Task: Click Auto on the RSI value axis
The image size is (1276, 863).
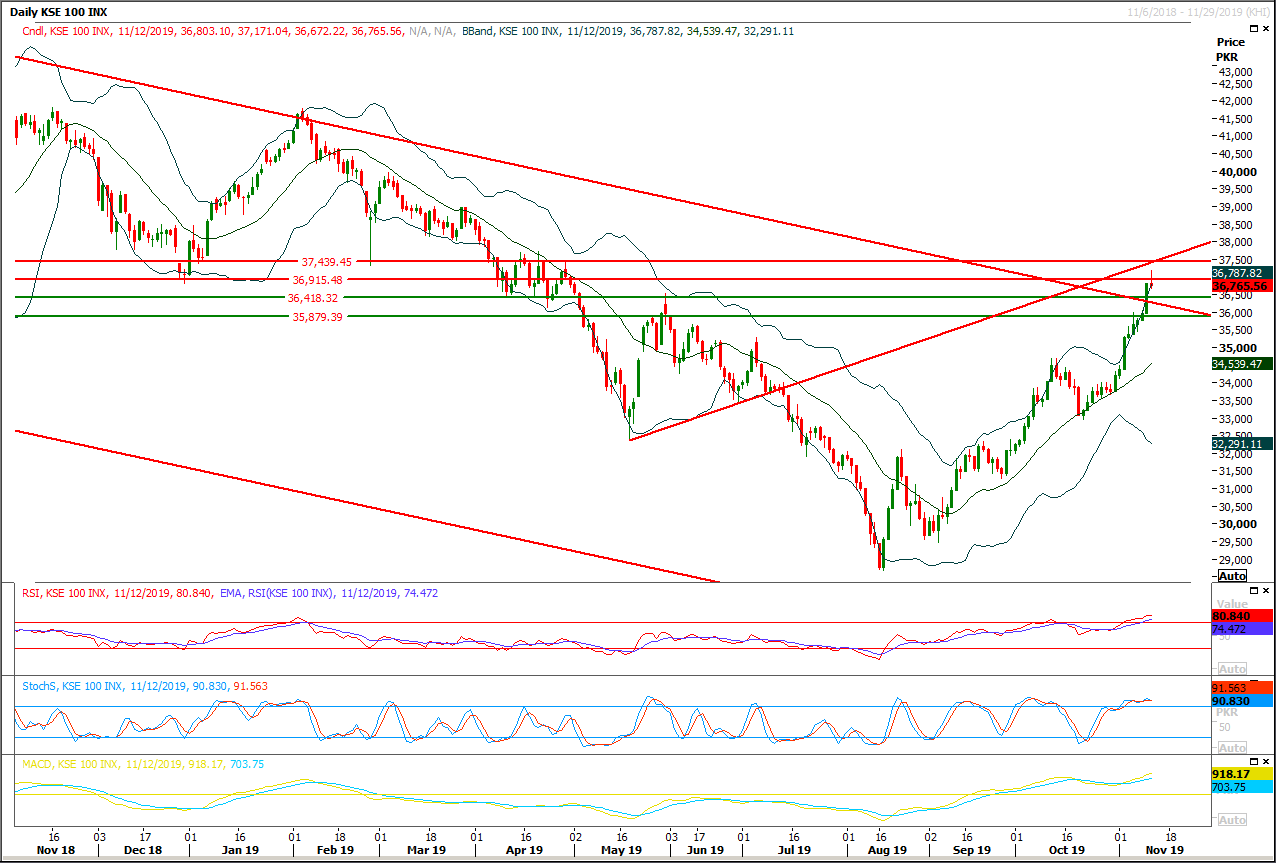Action: pos(1233,668)
